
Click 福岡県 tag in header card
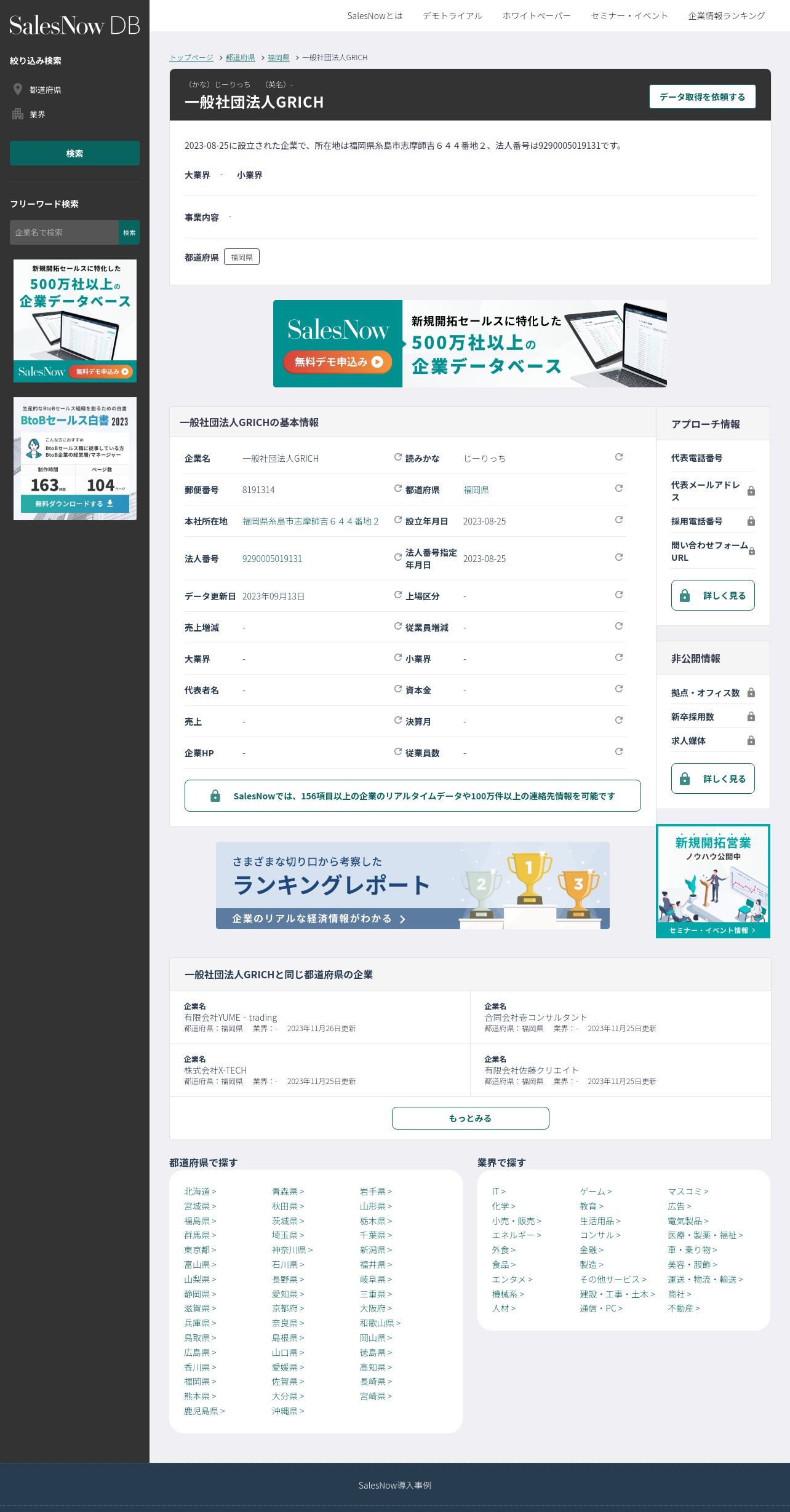(242, 257)
